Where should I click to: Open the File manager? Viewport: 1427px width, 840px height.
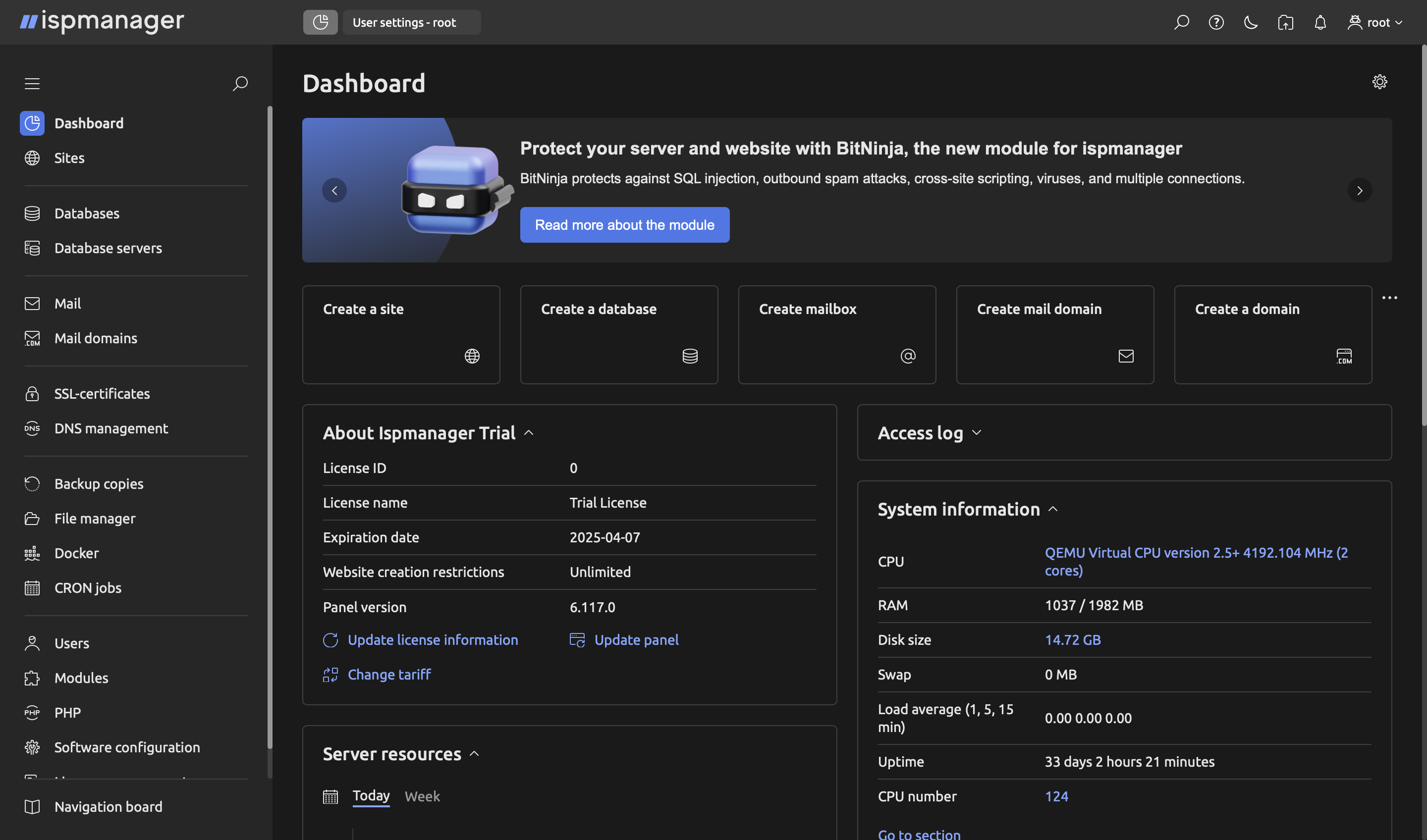[x=95, y=518]
